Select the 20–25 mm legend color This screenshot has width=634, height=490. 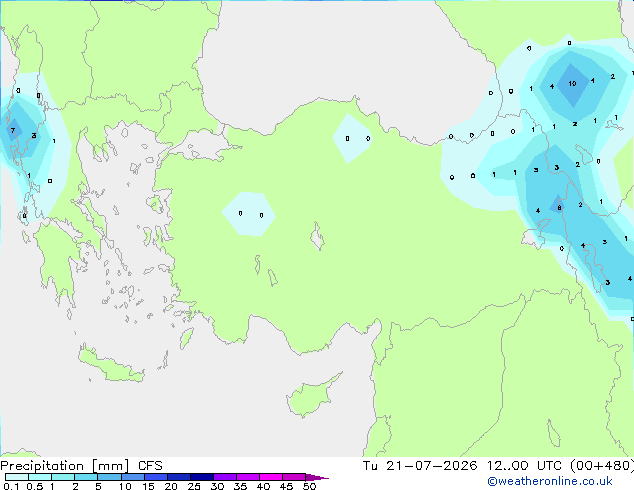[179, 477]
